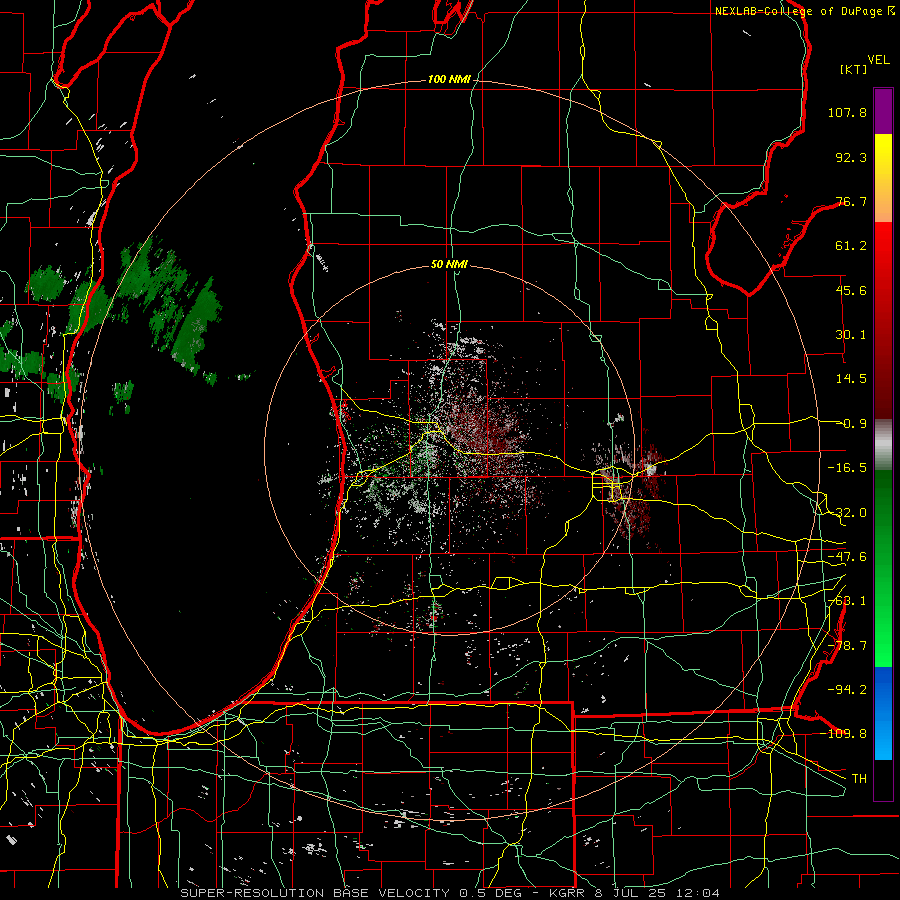Click the yellow-orange segment of the velocity color bar
Screen dimensions: 900x900
pos(883,178)
